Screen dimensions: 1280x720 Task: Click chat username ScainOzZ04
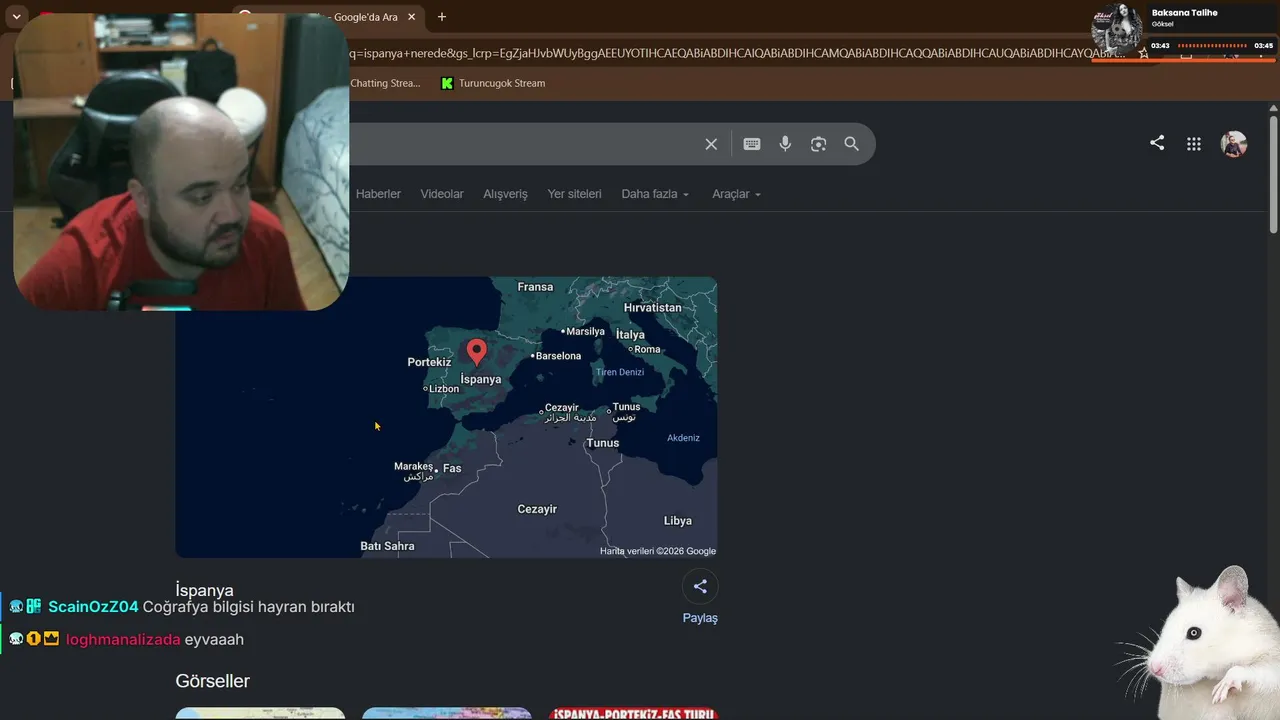(93, 607)
